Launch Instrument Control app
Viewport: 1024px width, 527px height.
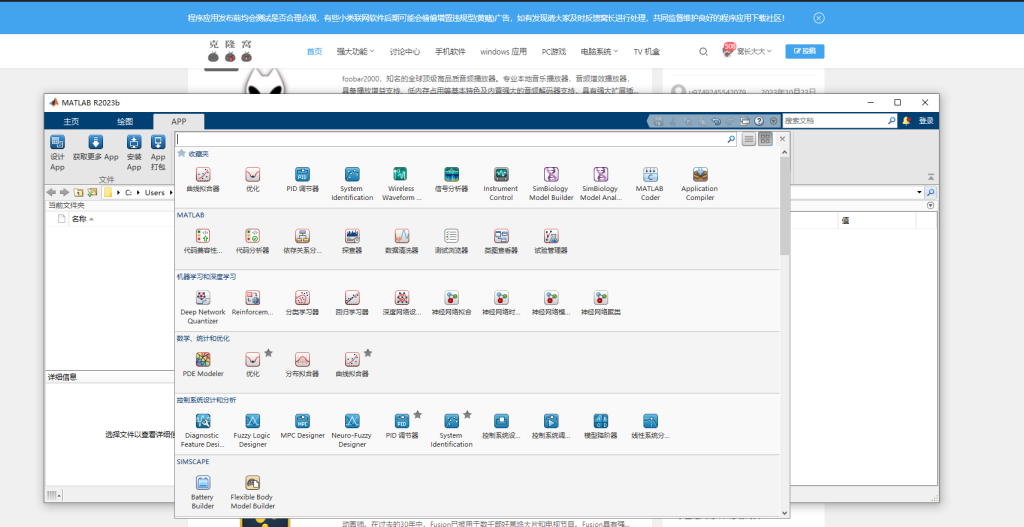[x=501, y=184]
